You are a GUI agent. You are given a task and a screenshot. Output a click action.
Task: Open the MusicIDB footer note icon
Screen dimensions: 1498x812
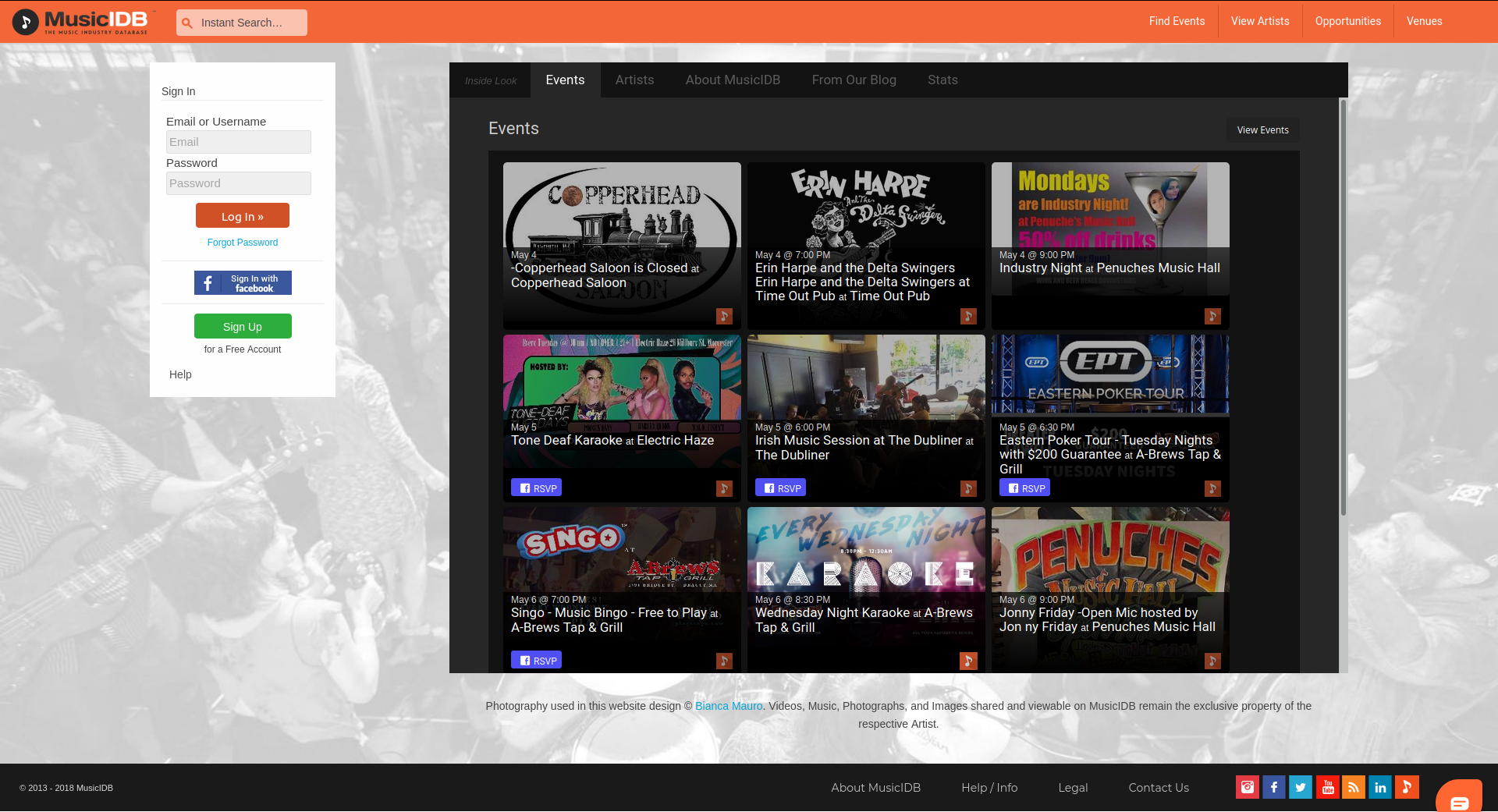[x=1407, y=787]
